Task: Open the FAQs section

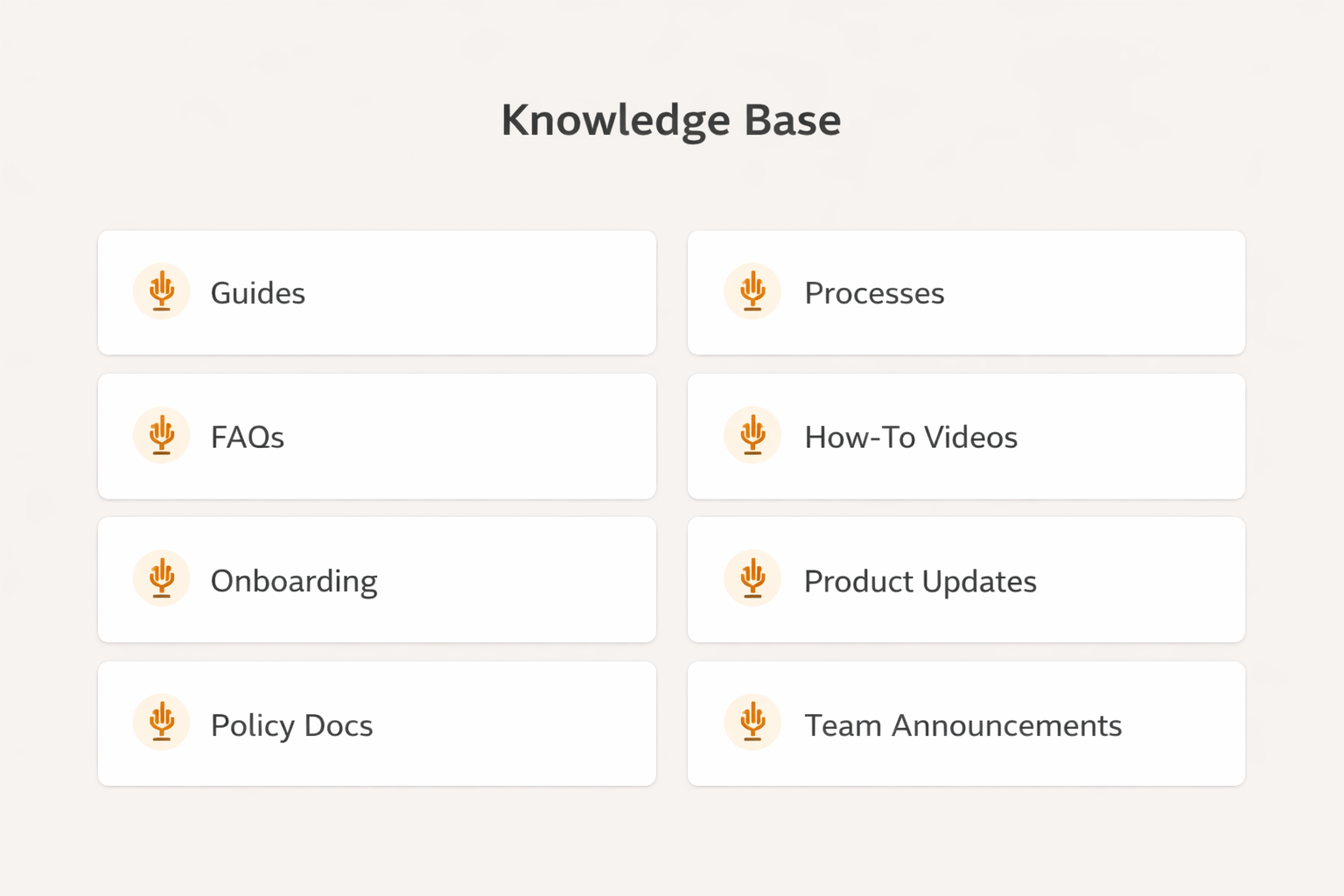Action: point(376,436)
